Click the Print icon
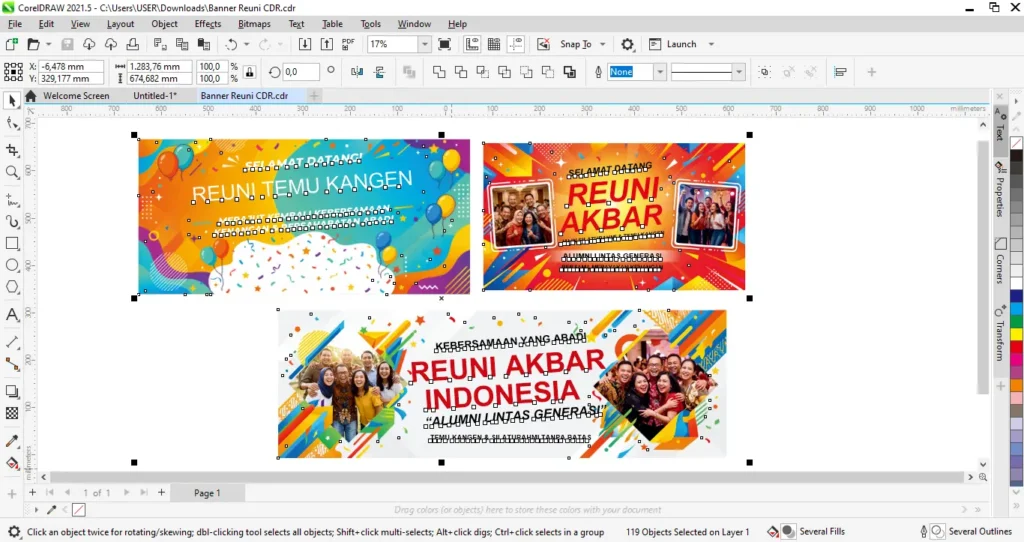Screen dimensions: 1024x542 pyautogui.click(x=133, y=44)
